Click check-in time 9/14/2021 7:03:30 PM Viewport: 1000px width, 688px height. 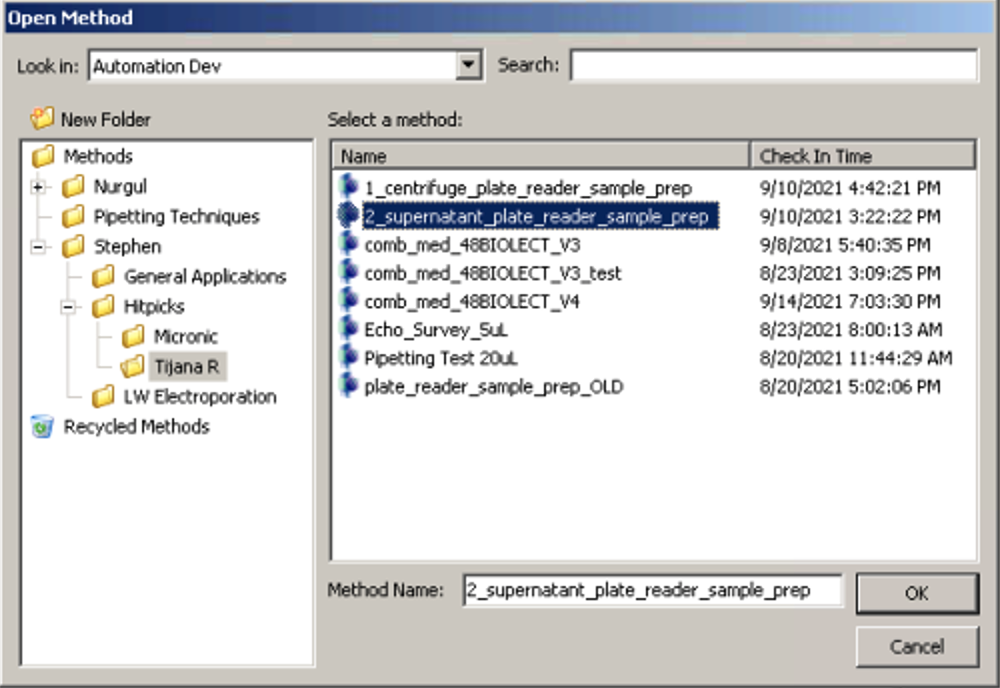850,301
